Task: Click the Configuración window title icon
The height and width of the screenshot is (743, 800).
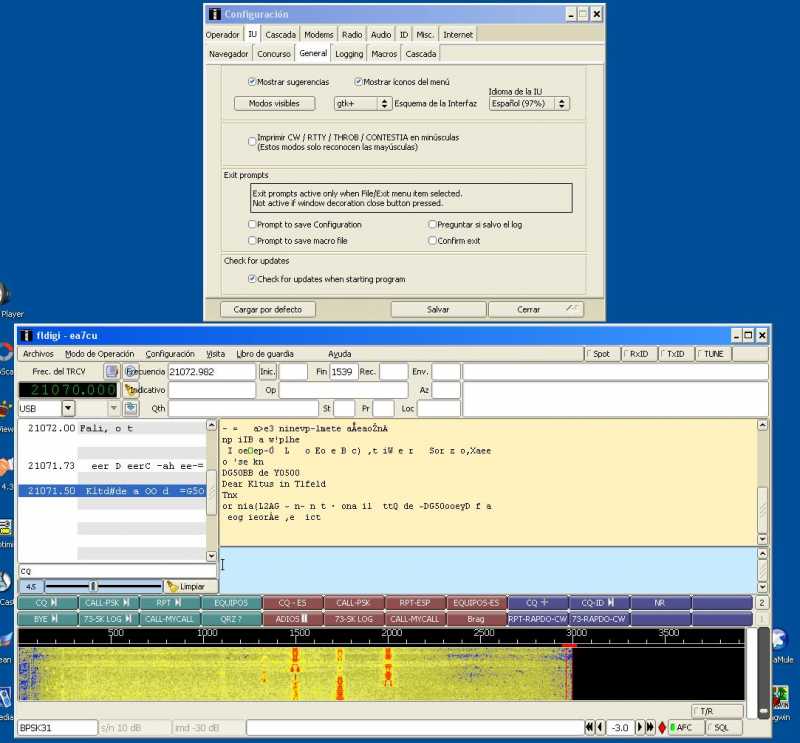Action: point(215,14)
